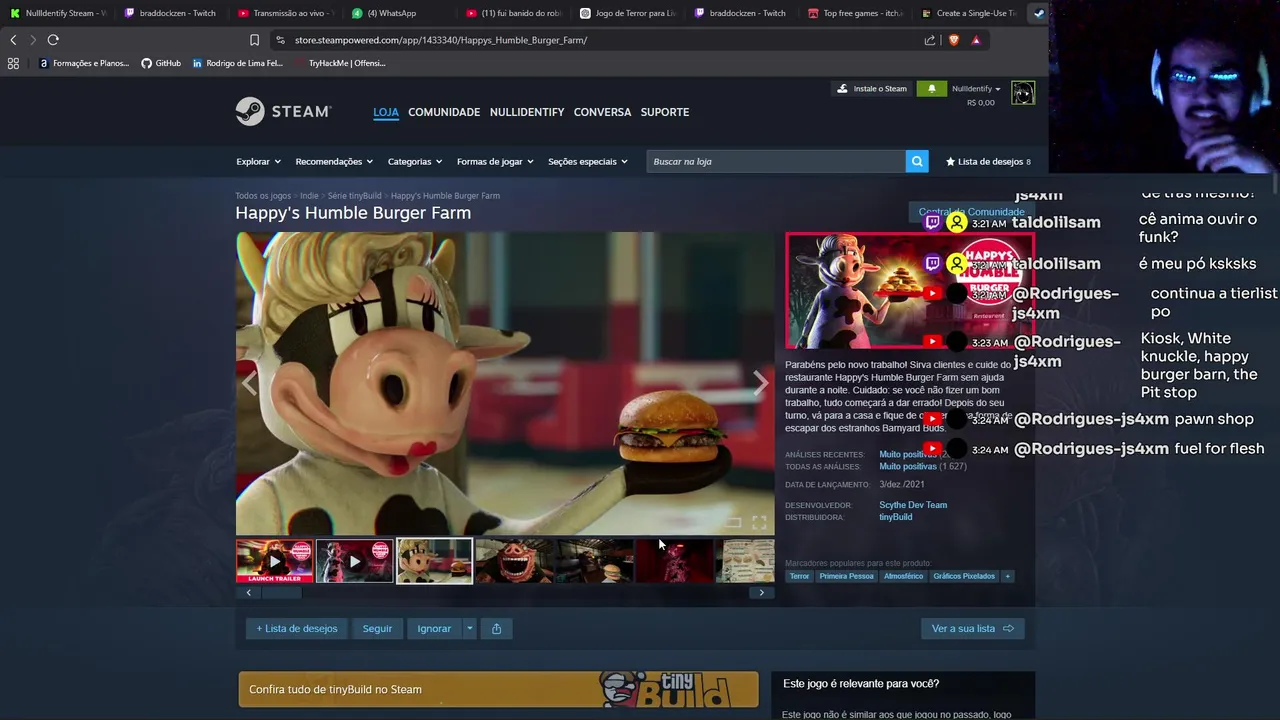The width and height of the screenshot is (1280, 720).
Task: Switch to the Jogo de Terror para Live tab
Action: [628, 13]
